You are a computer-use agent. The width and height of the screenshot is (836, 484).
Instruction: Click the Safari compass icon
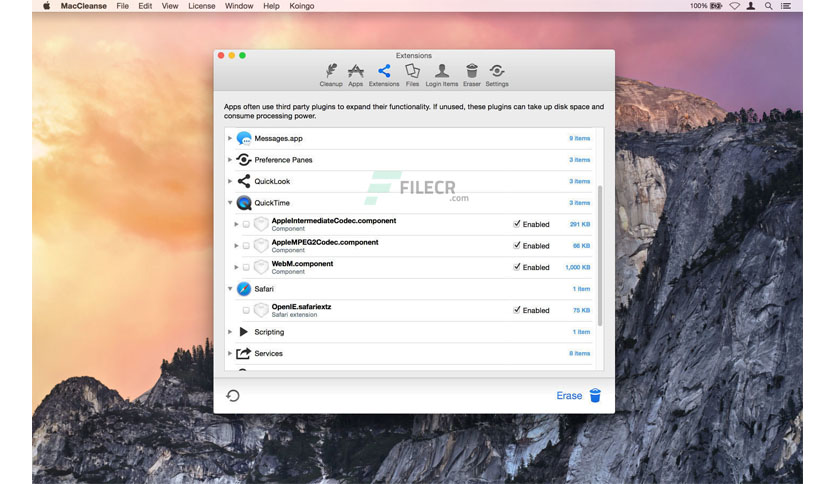click(244, 289)
